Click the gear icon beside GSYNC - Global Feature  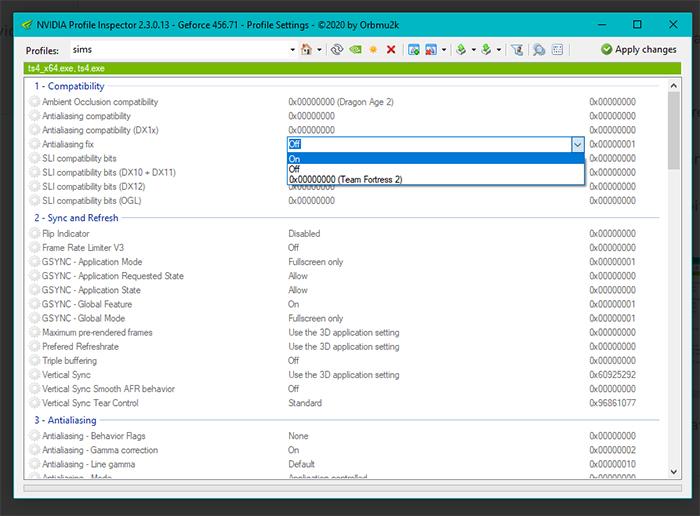(x=34, y=304)
